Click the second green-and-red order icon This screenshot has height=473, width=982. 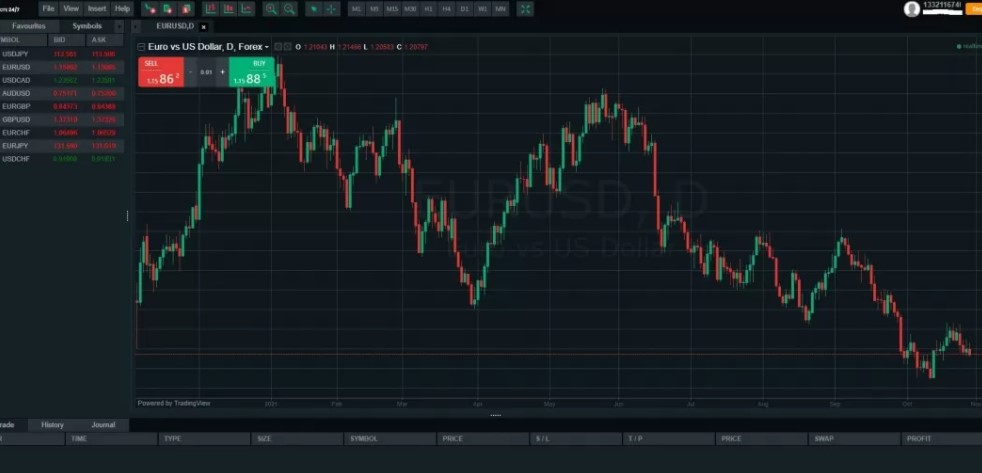[x=168, y=9]
